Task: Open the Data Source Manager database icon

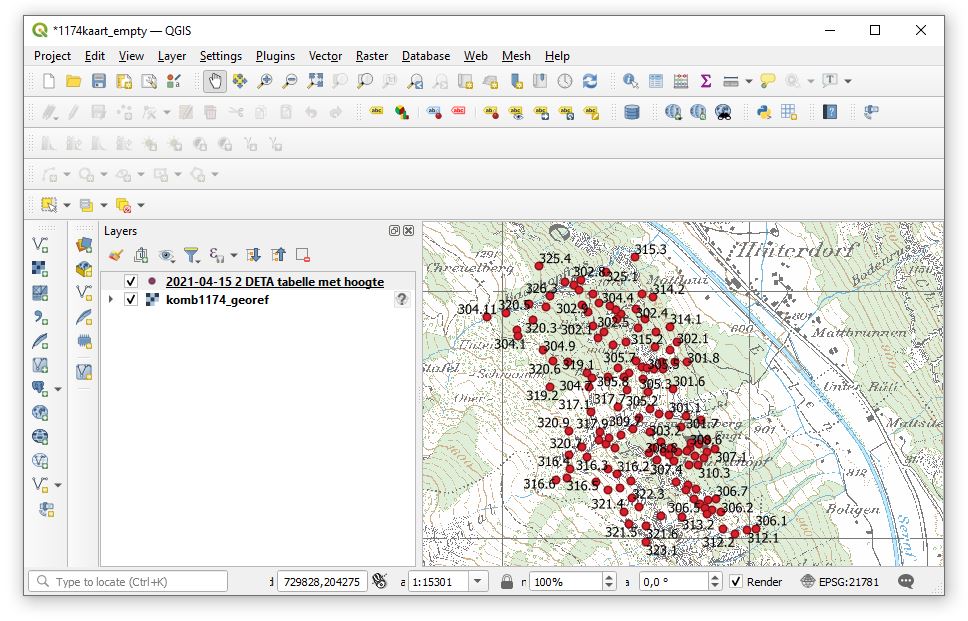Action: [631, 112]
